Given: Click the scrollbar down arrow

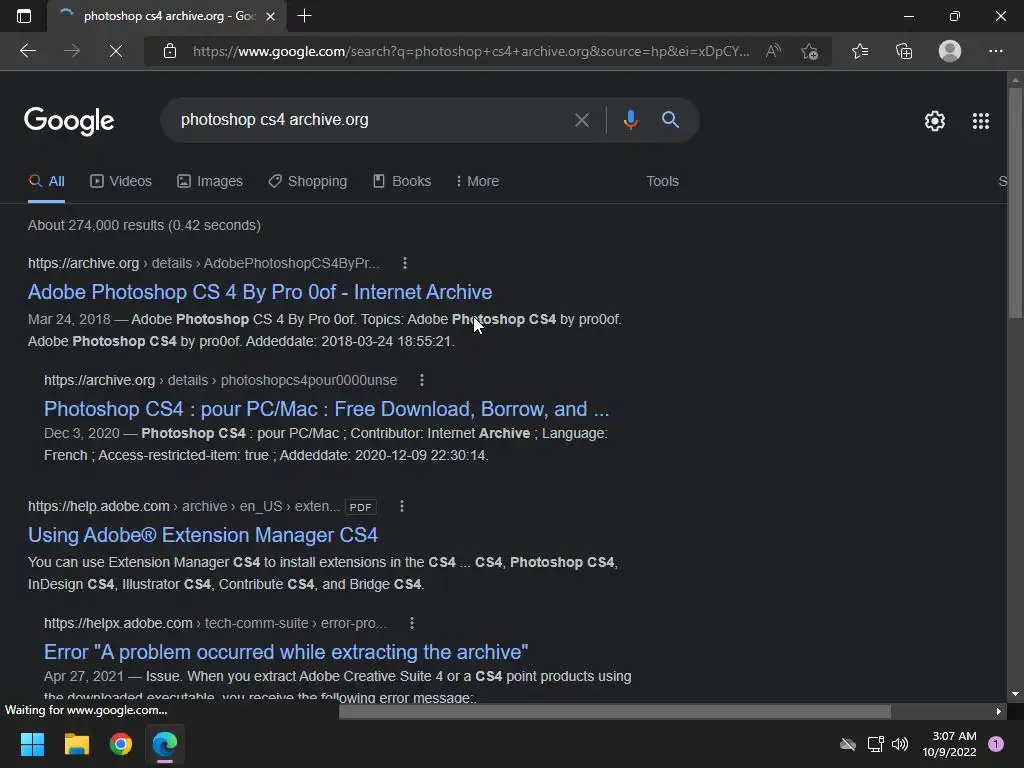Looking at the screenshot, I should (1015, 694).
